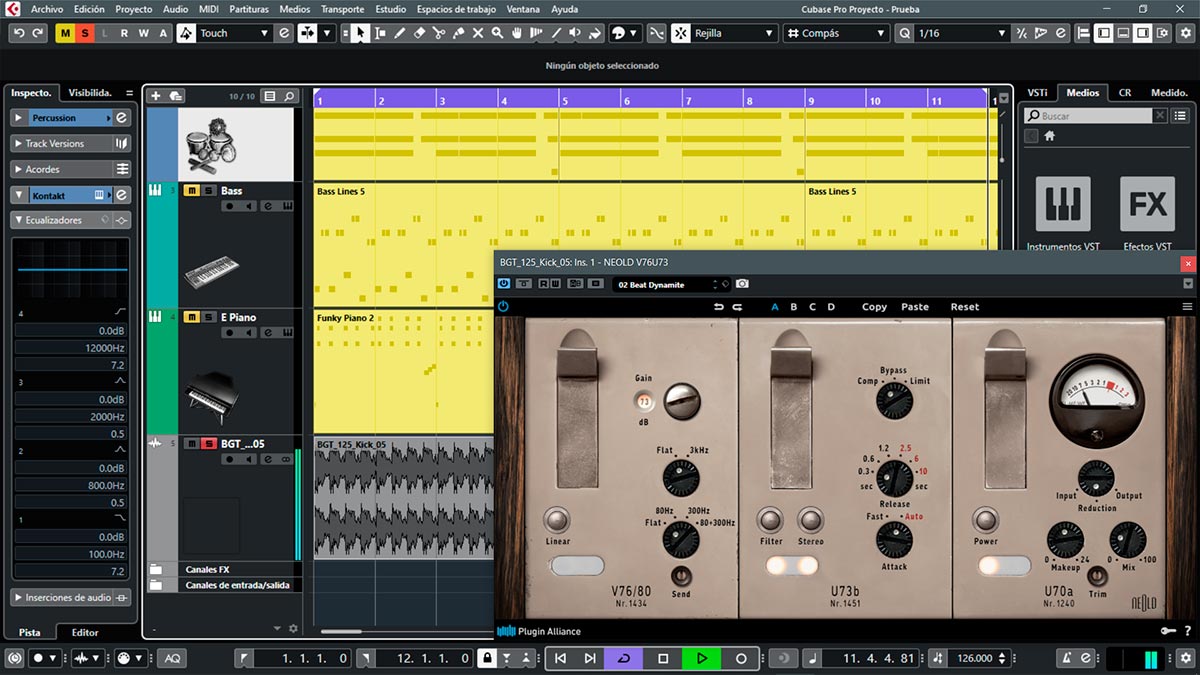Toggle global Solo S button
The image size is (1200, 675).
point(85,33)
